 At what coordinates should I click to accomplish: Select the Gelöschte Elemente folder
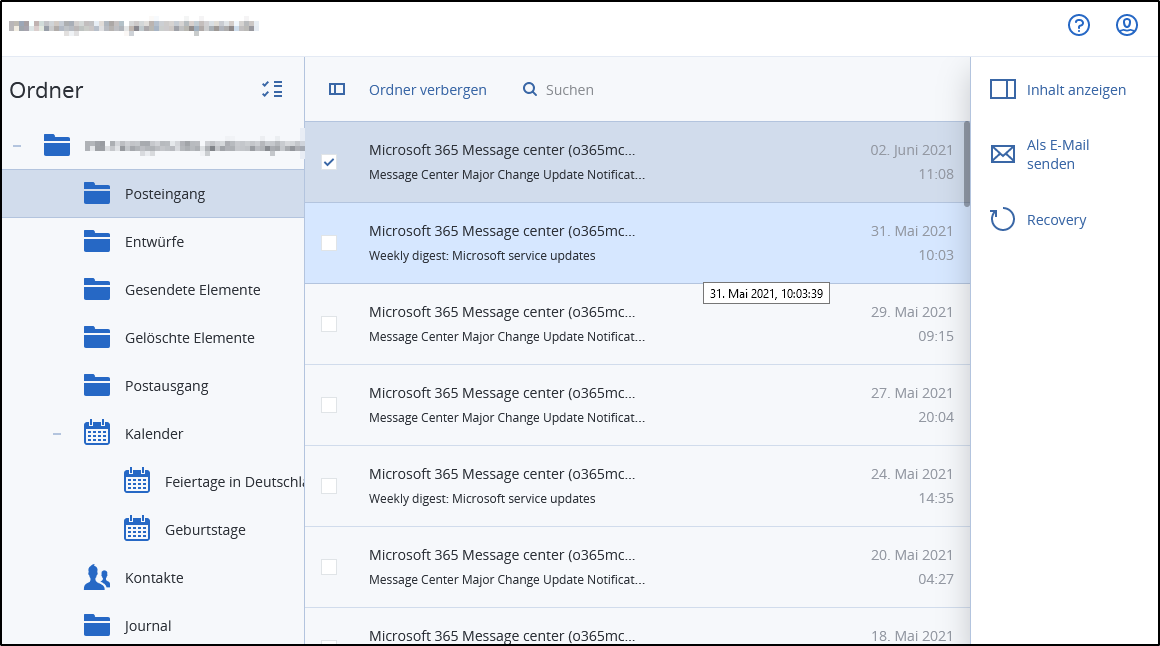tap(189, 338)
